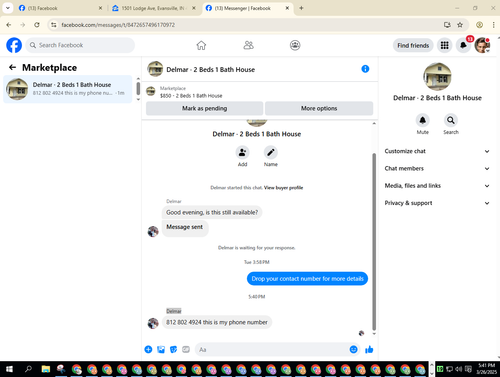Open View buyer profile link
Screen dimensions: 500x377
283,188
